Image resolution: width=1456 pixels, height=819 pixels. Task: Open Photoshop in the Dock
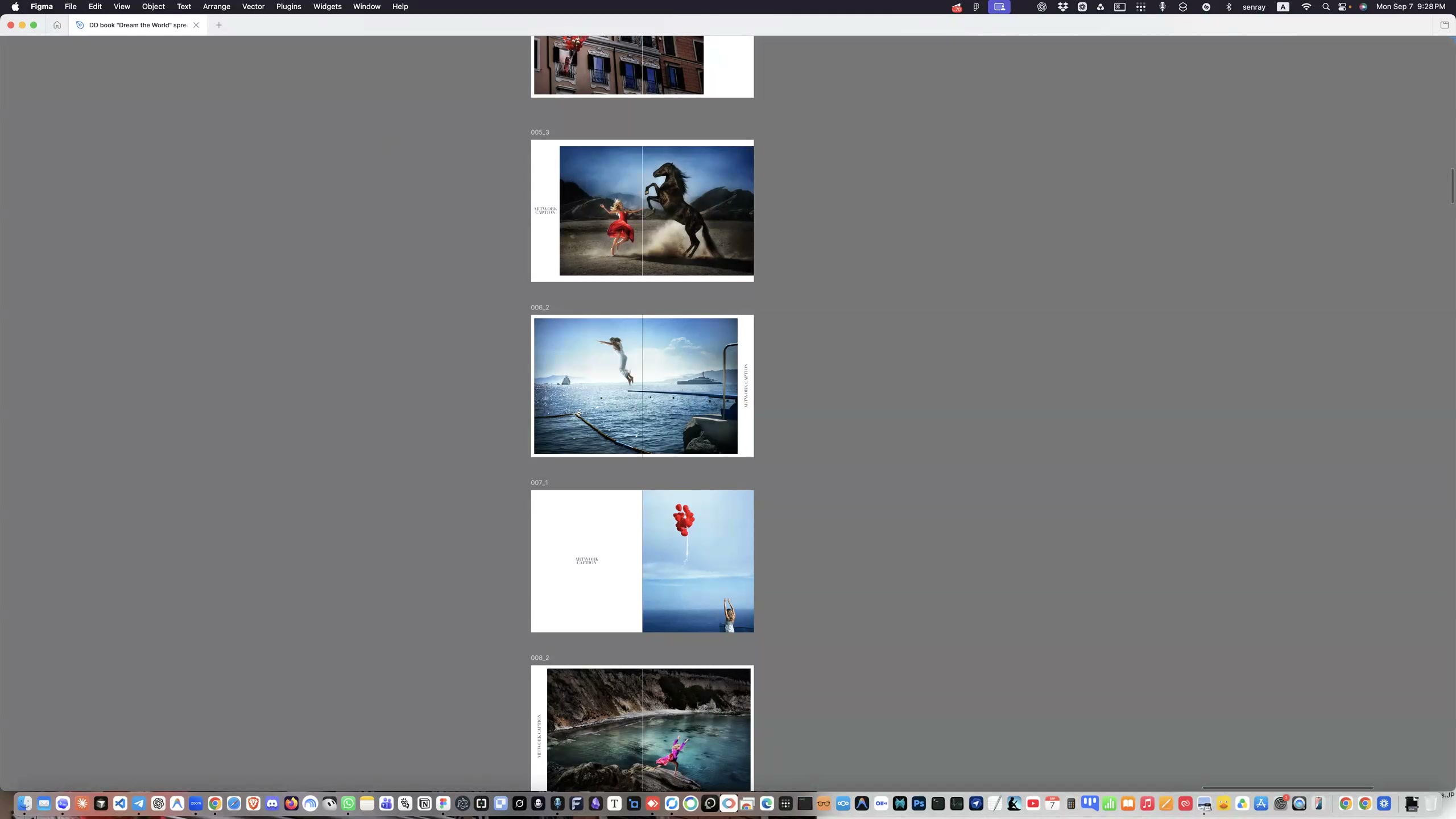(x=919, y=804)
